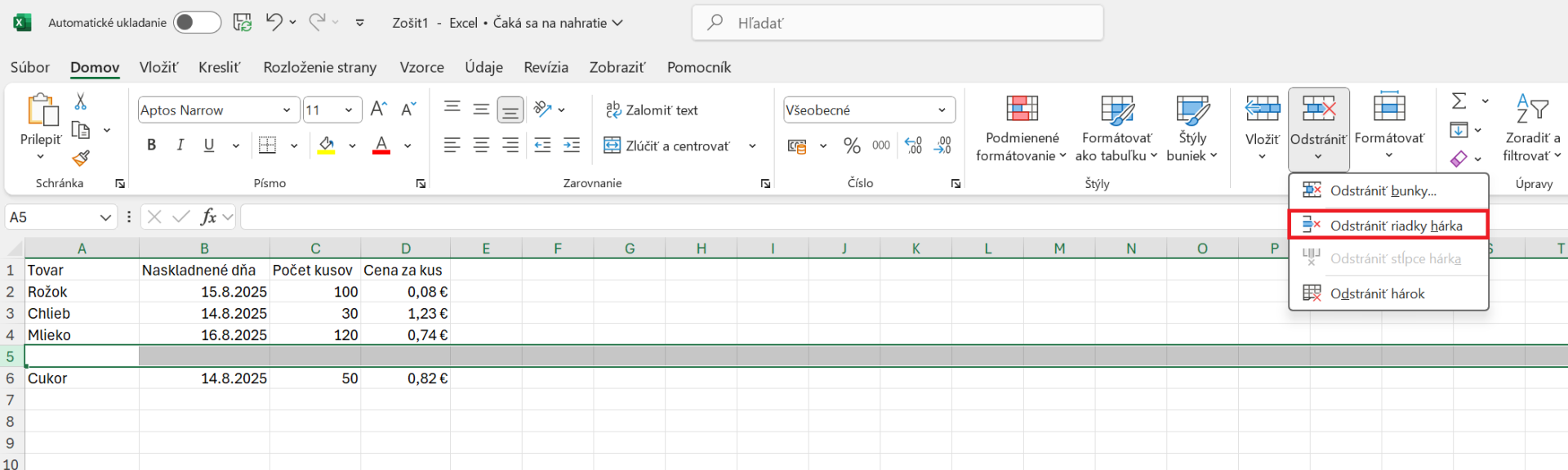Open Zoradiť a filtrovať menu
This screenshot has height=470, width=1568.
pos(1532,128)
